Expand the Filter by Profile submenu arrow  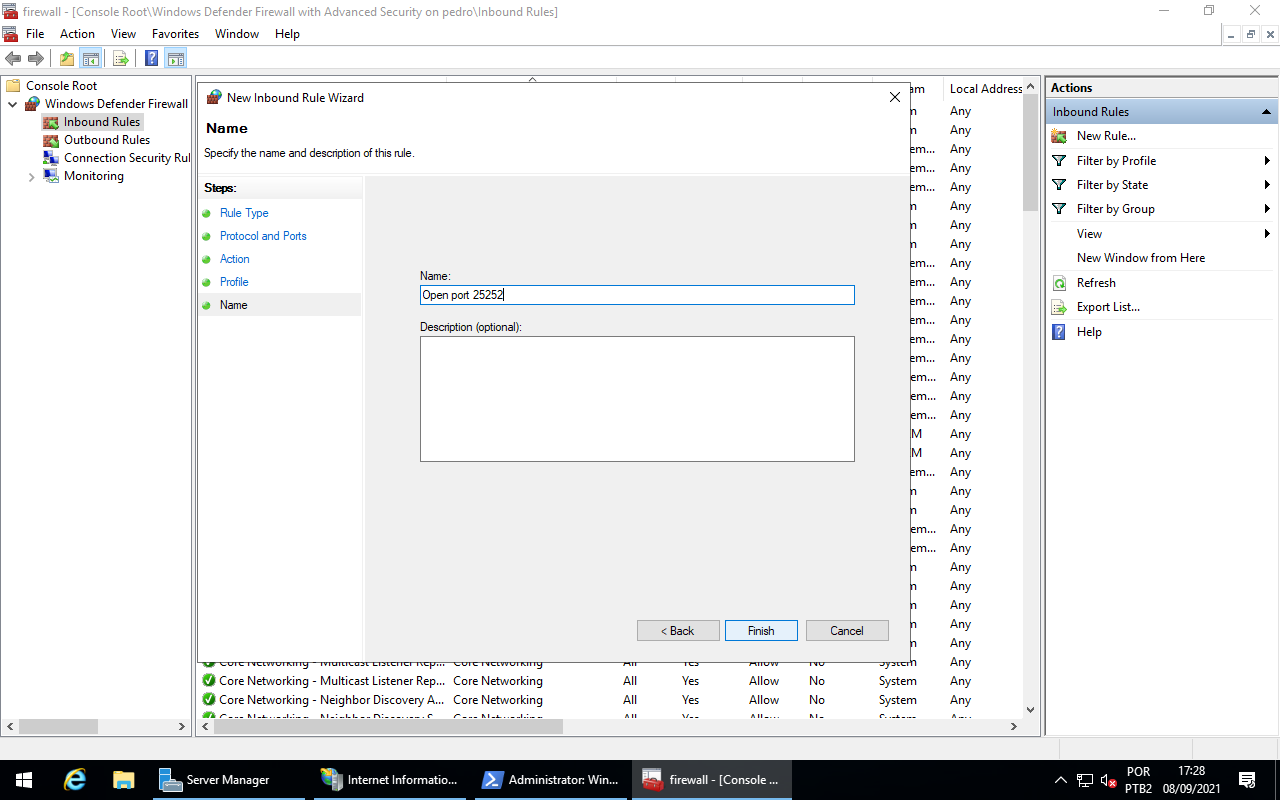point(1267,161)
